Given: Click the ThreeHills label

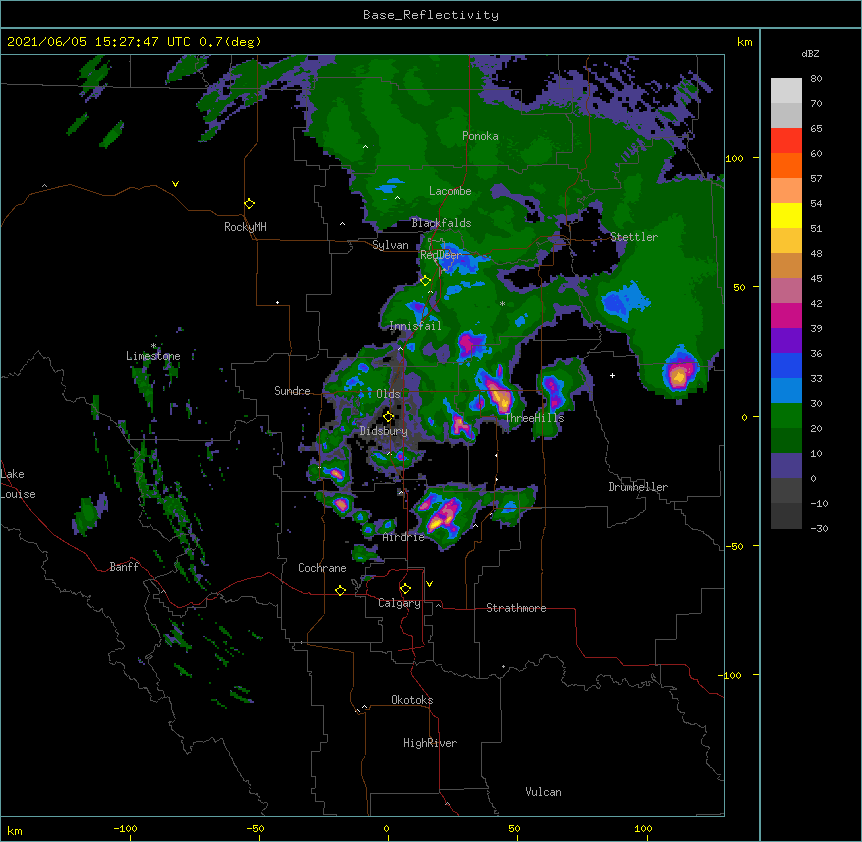Looking at the screenshot, I should pos(534,418).
